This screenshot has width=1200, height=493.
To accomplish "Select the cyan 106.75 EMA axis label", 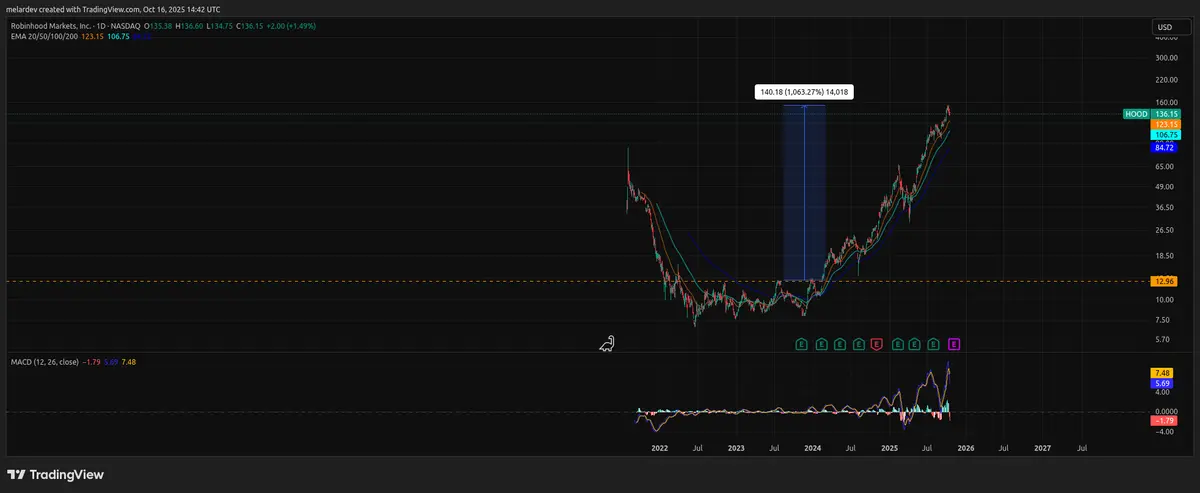I will pos(1166,134).
